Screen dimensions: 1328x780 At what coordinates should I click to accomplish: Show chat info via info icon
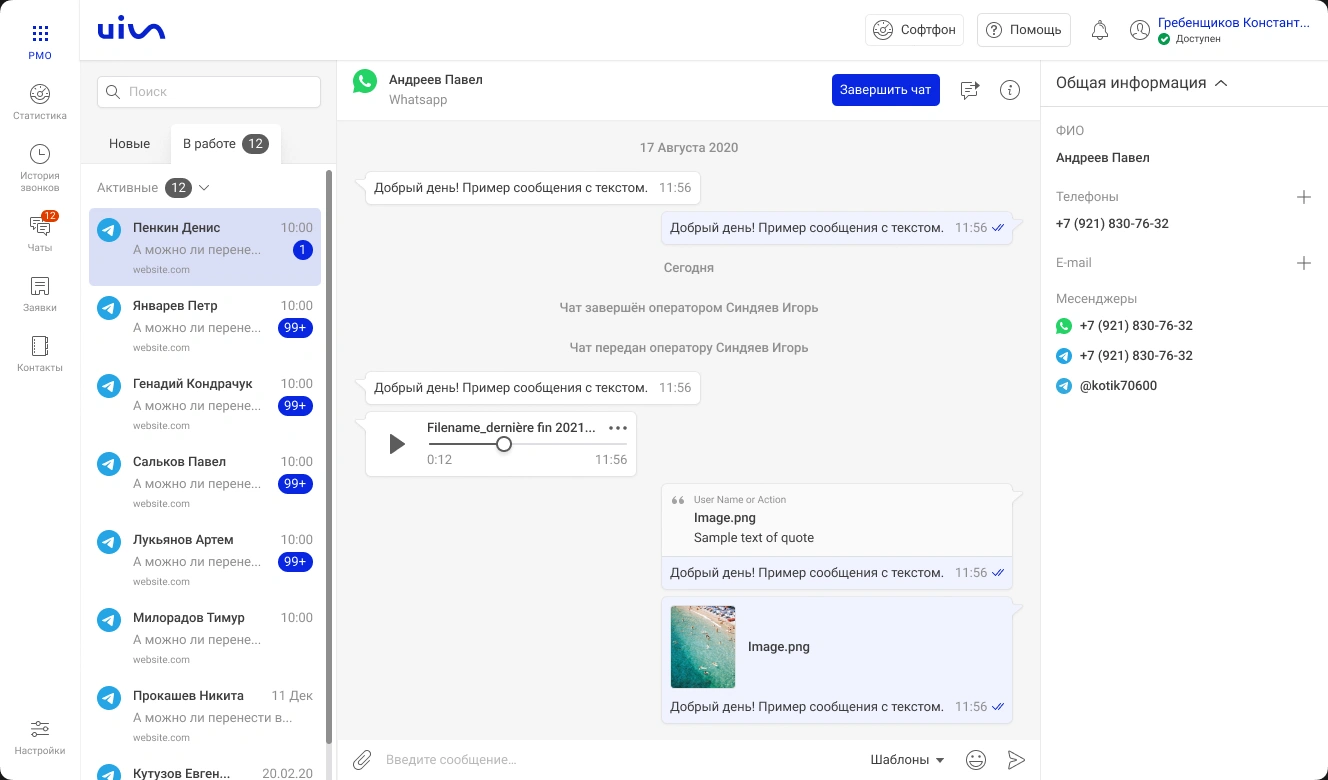[1010, 90]
